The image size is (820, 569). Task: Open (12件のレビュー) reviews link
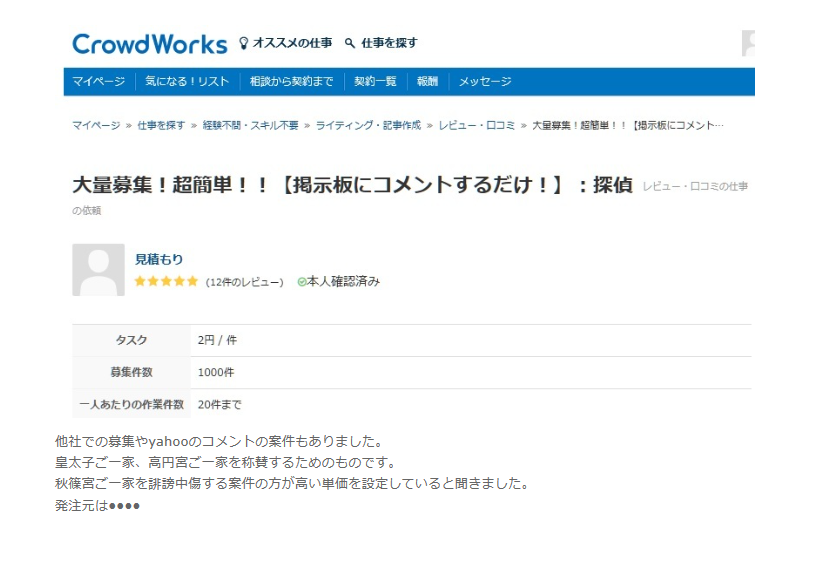click(x=244, y=282)
